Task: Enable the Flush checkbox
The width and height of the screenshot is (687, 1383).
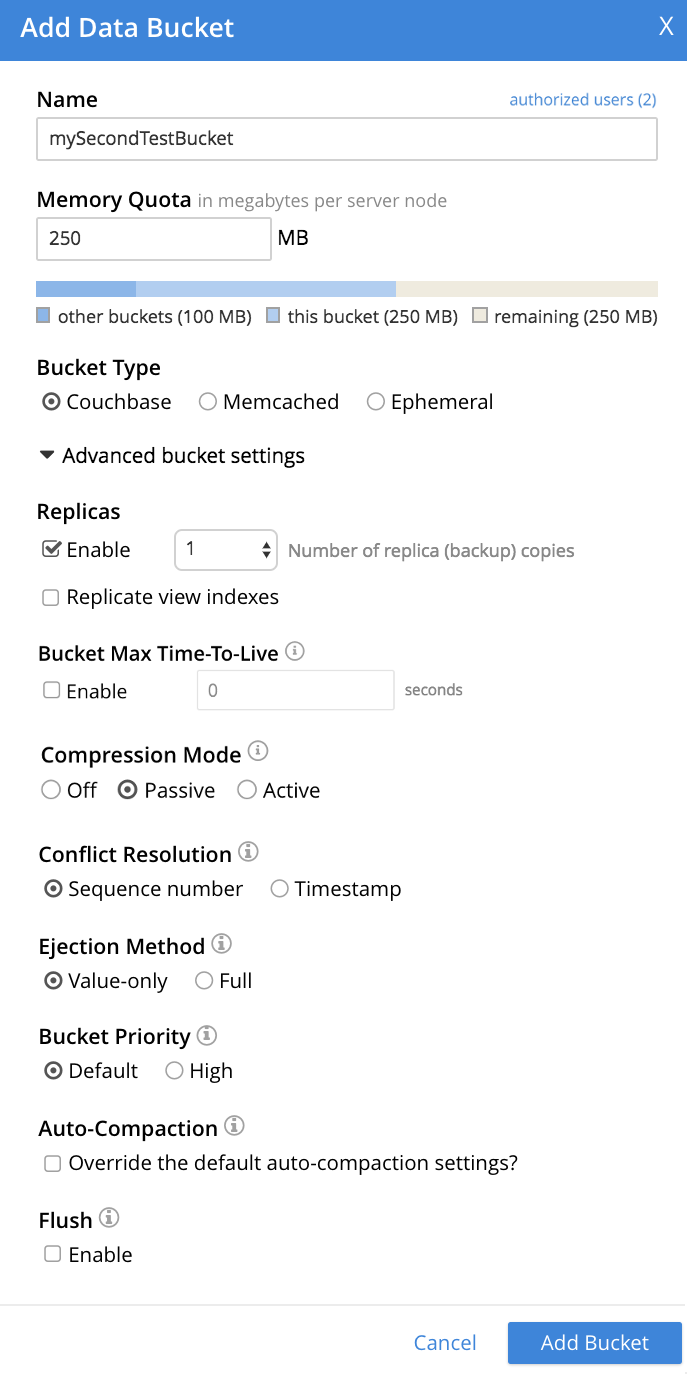Action: click(52, 1254)
